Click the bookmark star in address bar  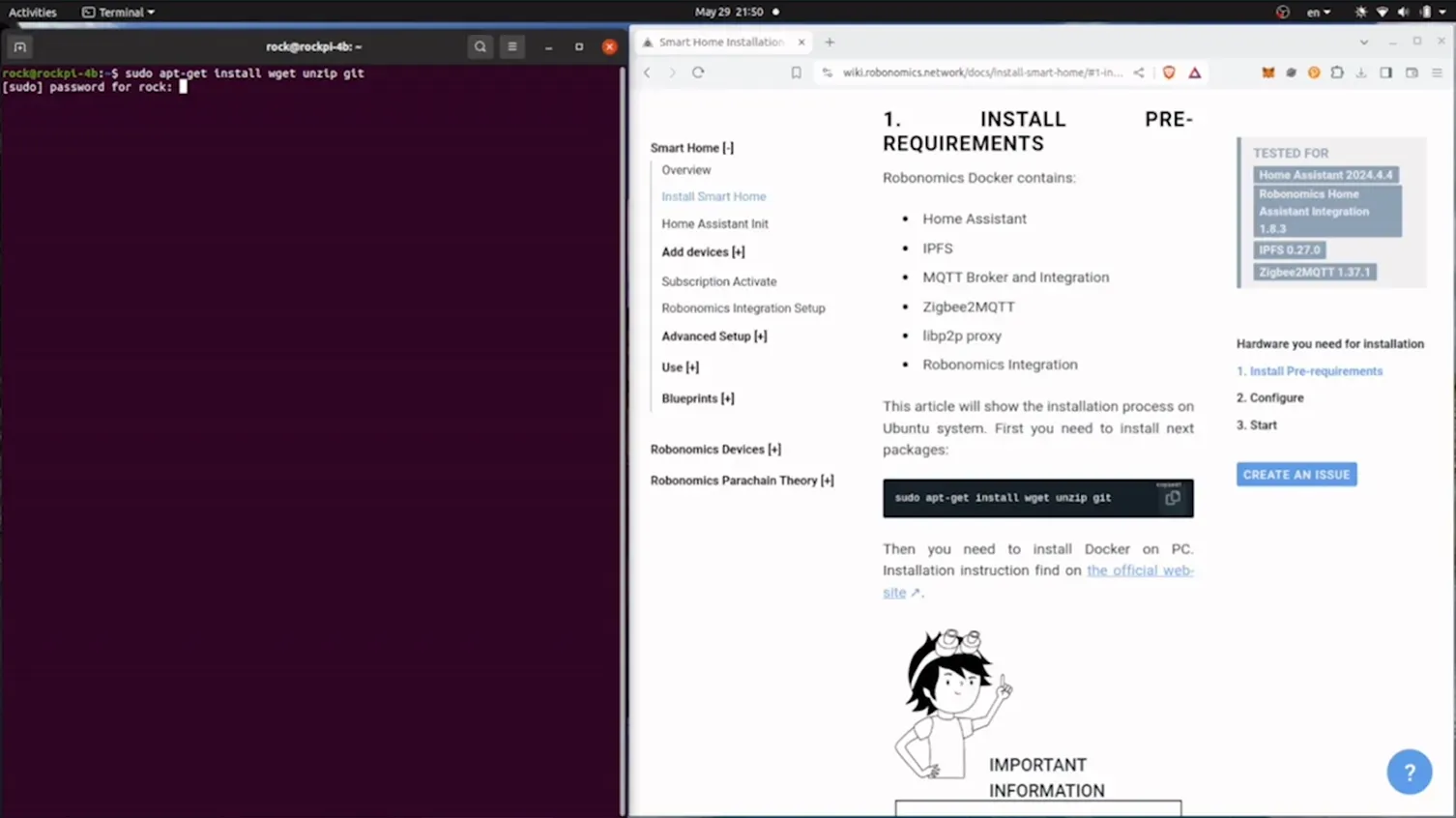click(796, 72)
